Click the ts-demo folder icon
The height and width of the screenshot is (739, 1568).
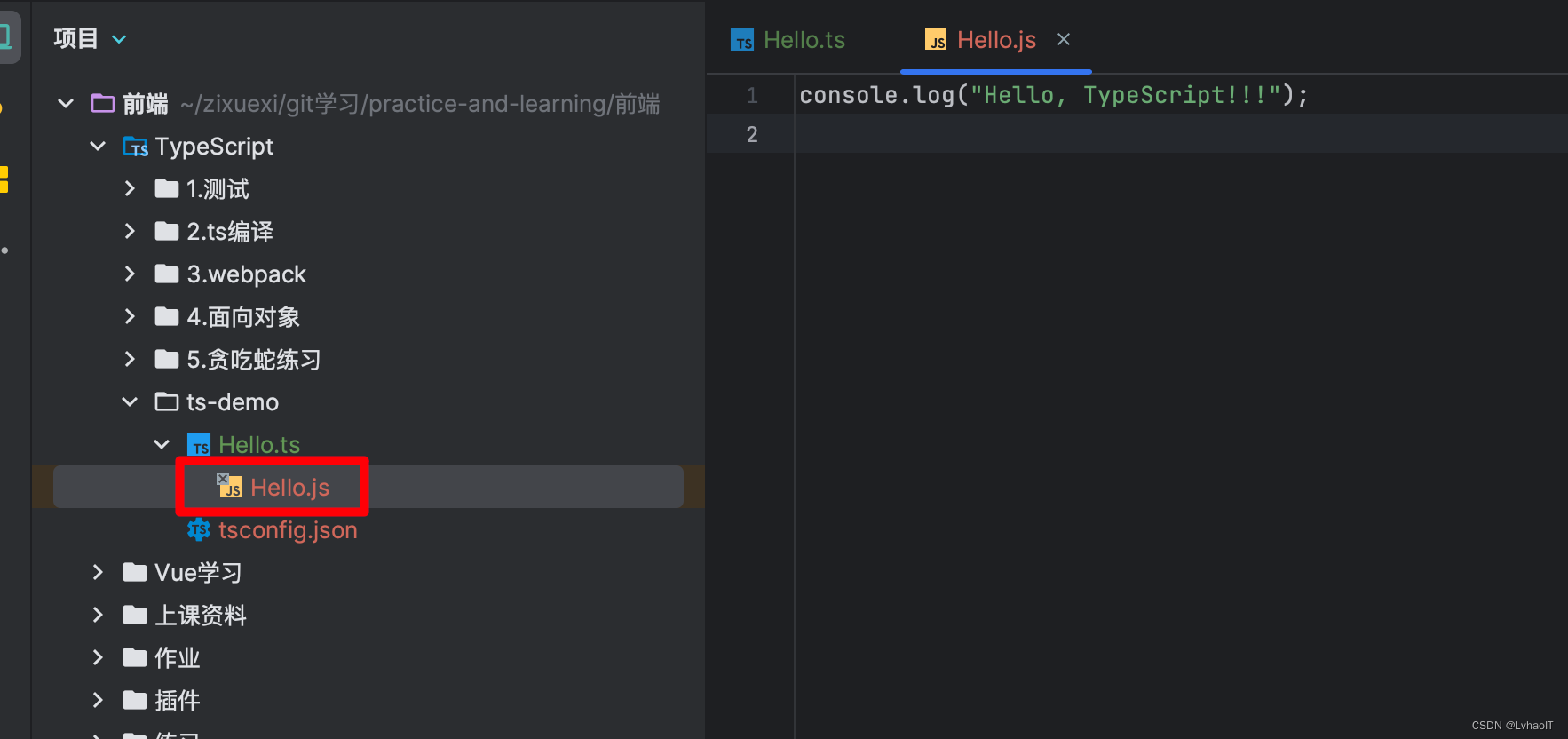[x=167, y=401]
